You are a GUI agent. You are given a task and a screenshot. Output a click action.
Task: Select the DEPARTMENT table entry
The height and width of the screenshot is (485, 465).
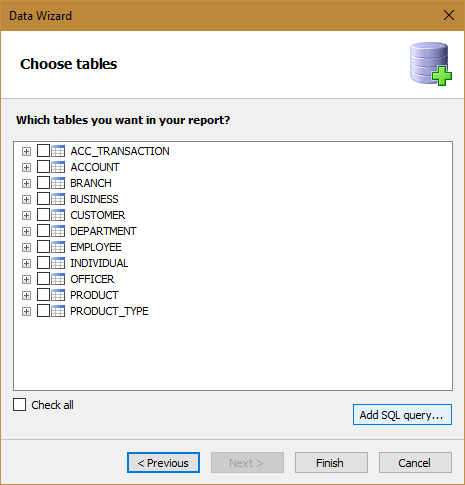click(103, 231)
